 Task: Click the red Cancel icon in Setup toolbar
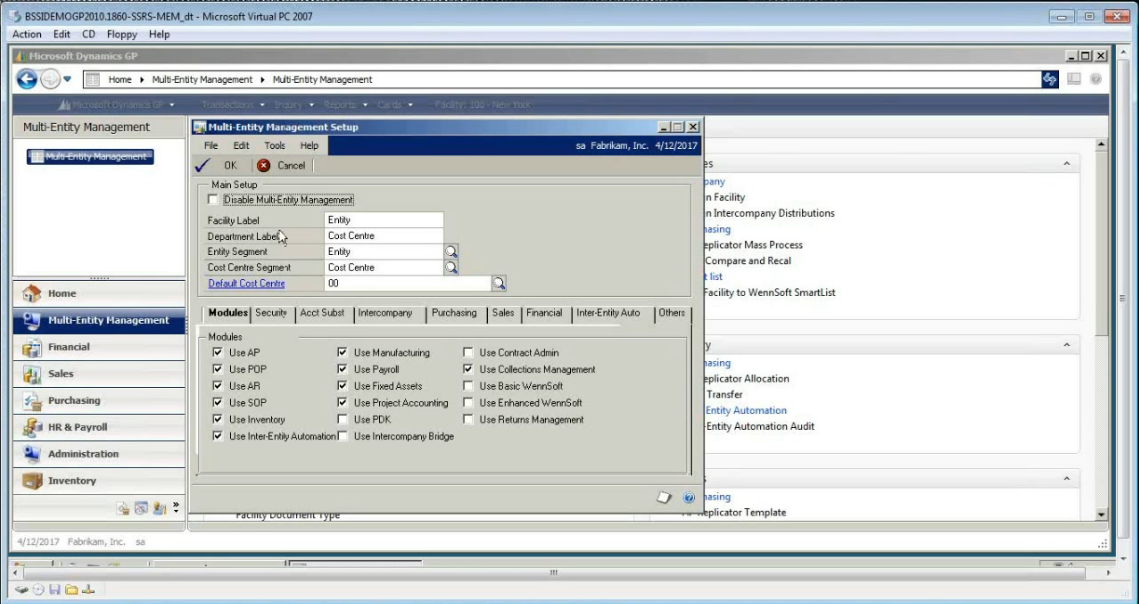[264, 166]
